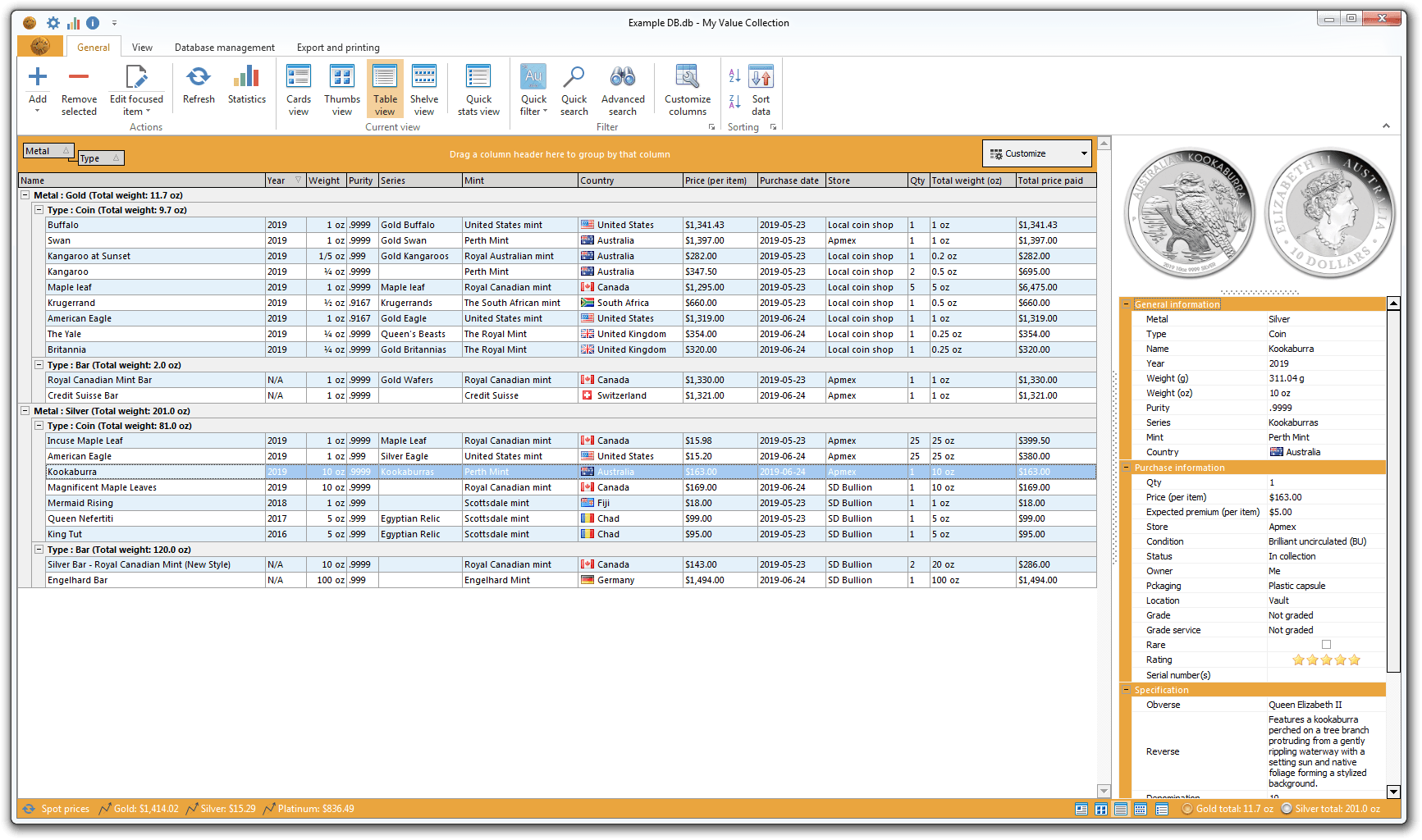1422x840 pixels.
Task: Click the five-star Rating control
Action: [1326, 660]
